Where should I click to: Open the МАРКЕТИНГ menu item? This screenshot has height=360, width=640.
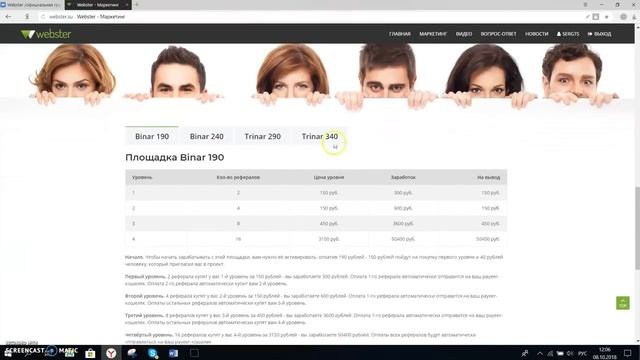[x=433, y=34]
